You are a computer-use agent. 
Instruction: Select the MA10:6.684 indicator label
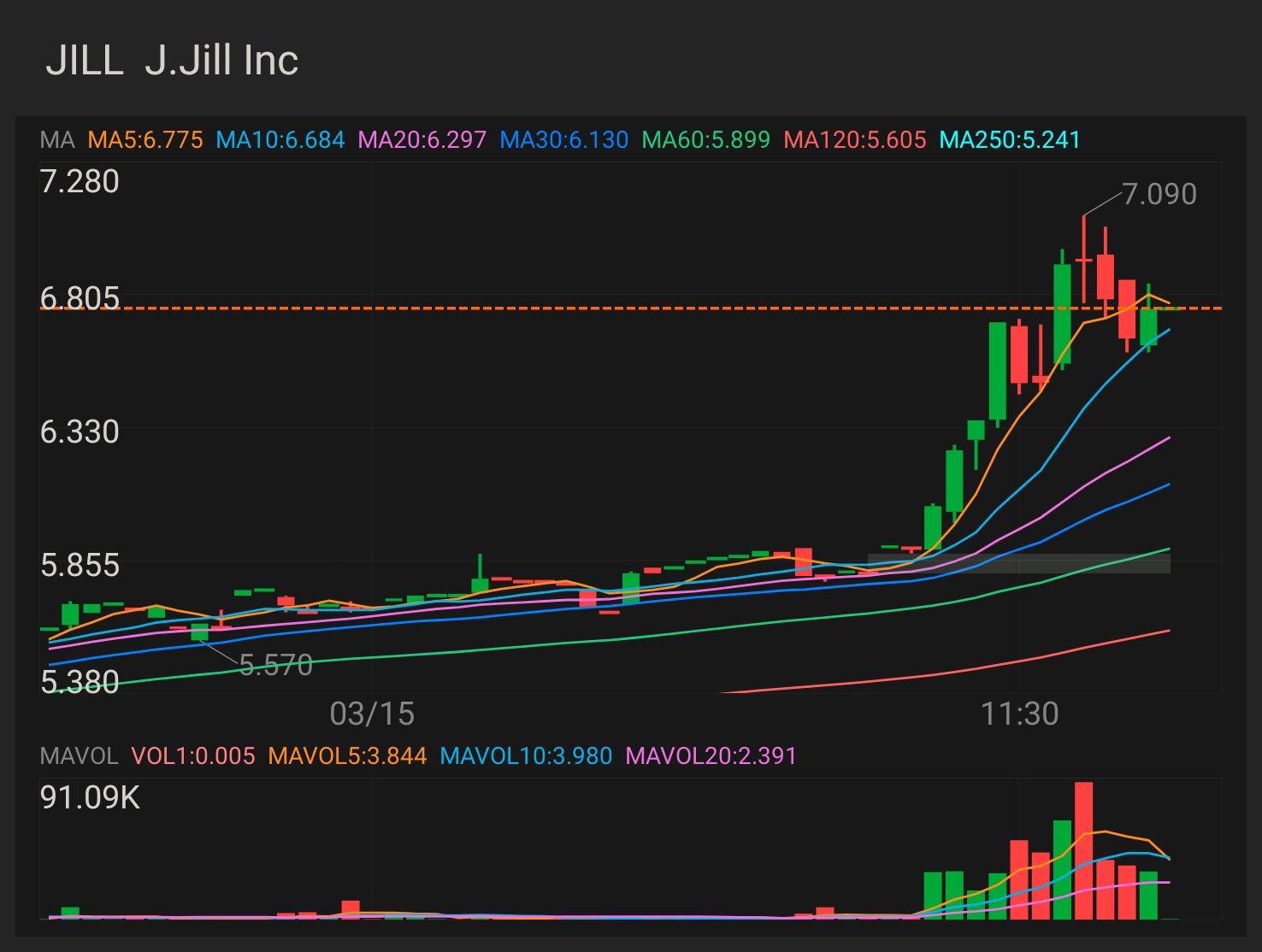click(x=280, y=140)
